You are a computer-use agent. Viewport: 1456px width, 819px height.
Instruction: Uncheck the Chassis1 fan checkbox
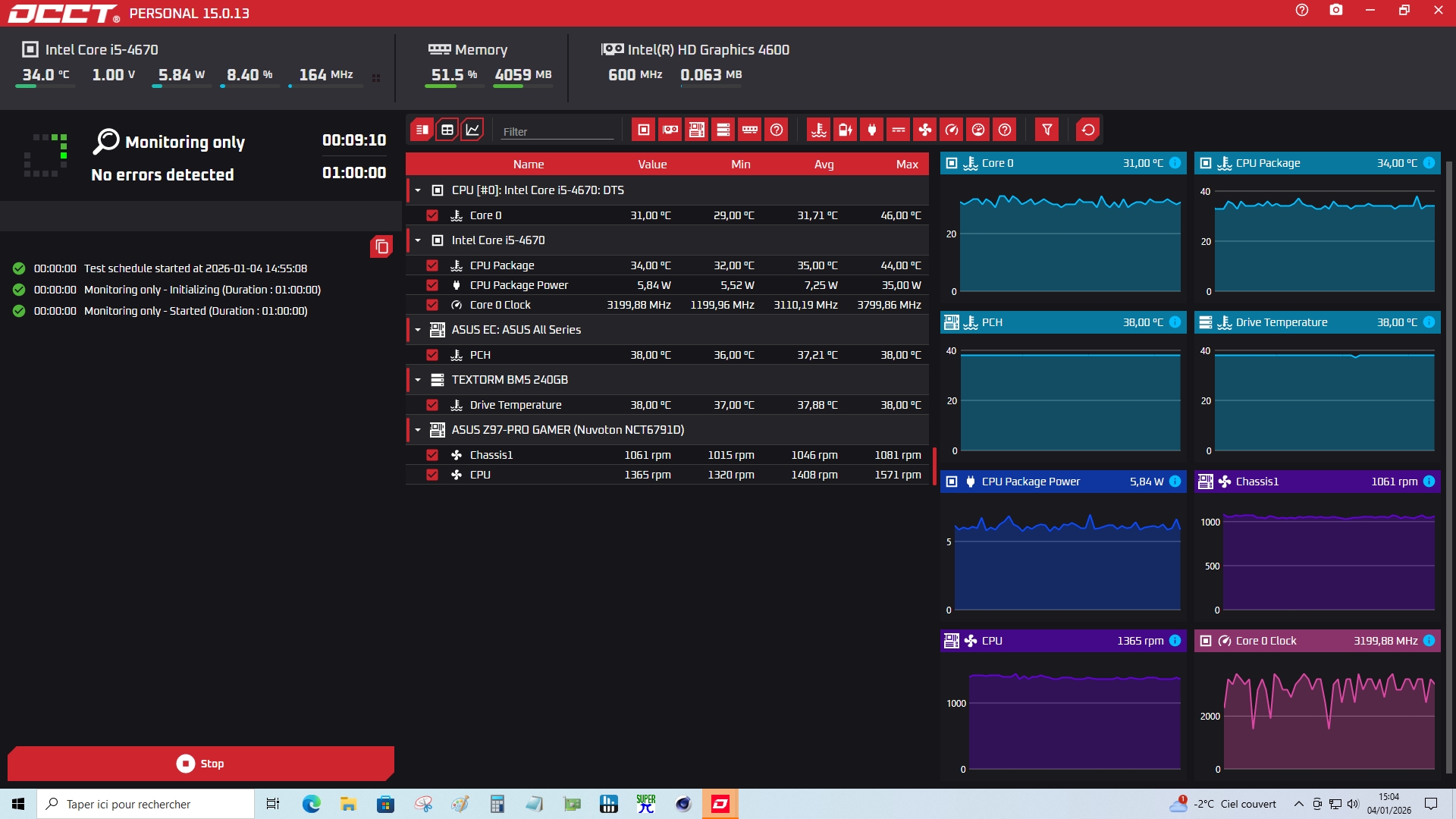(432, 455)
